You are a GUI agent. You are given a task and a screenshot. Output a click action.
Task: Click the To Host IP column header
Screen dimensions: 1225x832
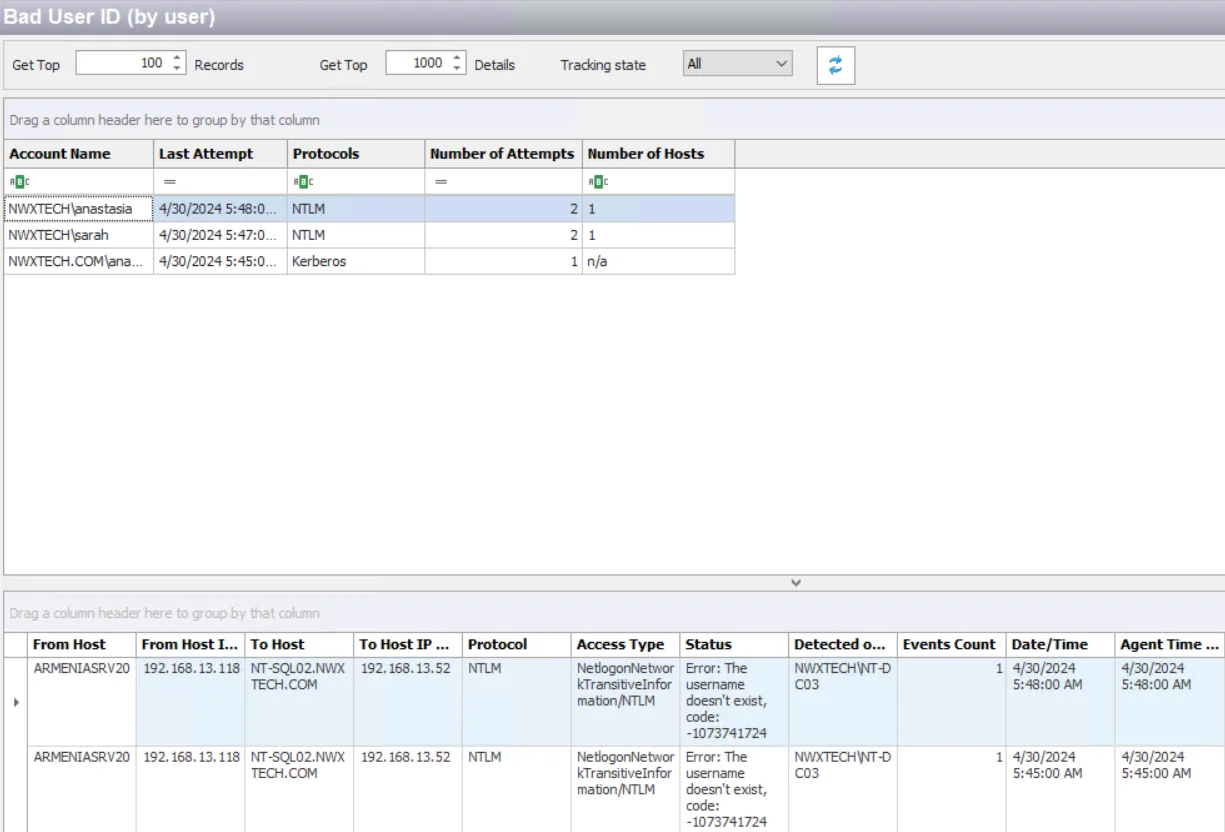(408, 644)
